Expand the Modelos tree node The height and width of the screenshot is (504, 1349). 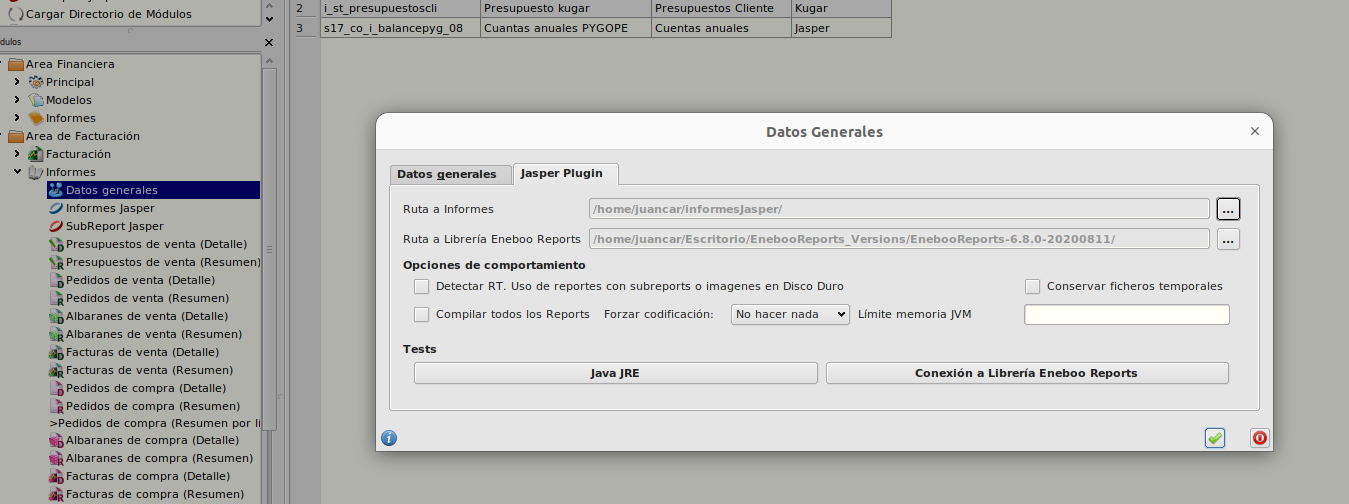17,100
